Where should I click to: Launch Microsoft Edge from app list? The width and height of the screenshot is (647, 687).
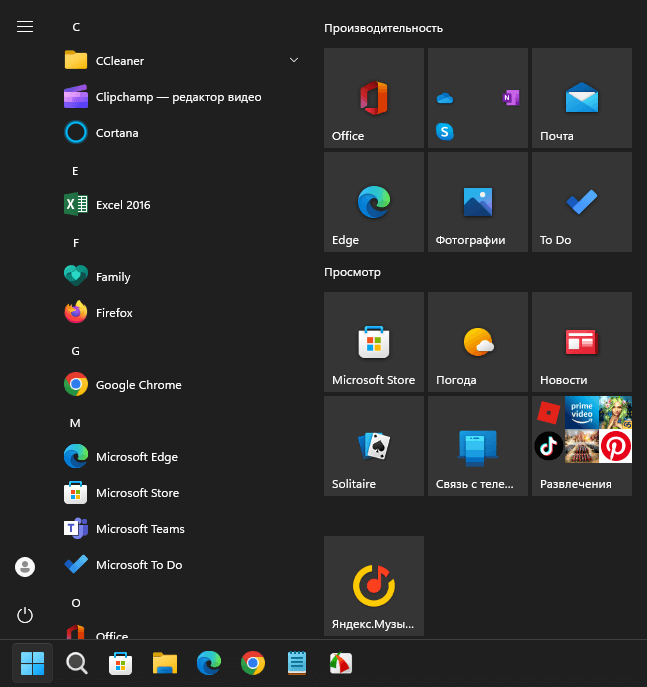tap(182, 457)
